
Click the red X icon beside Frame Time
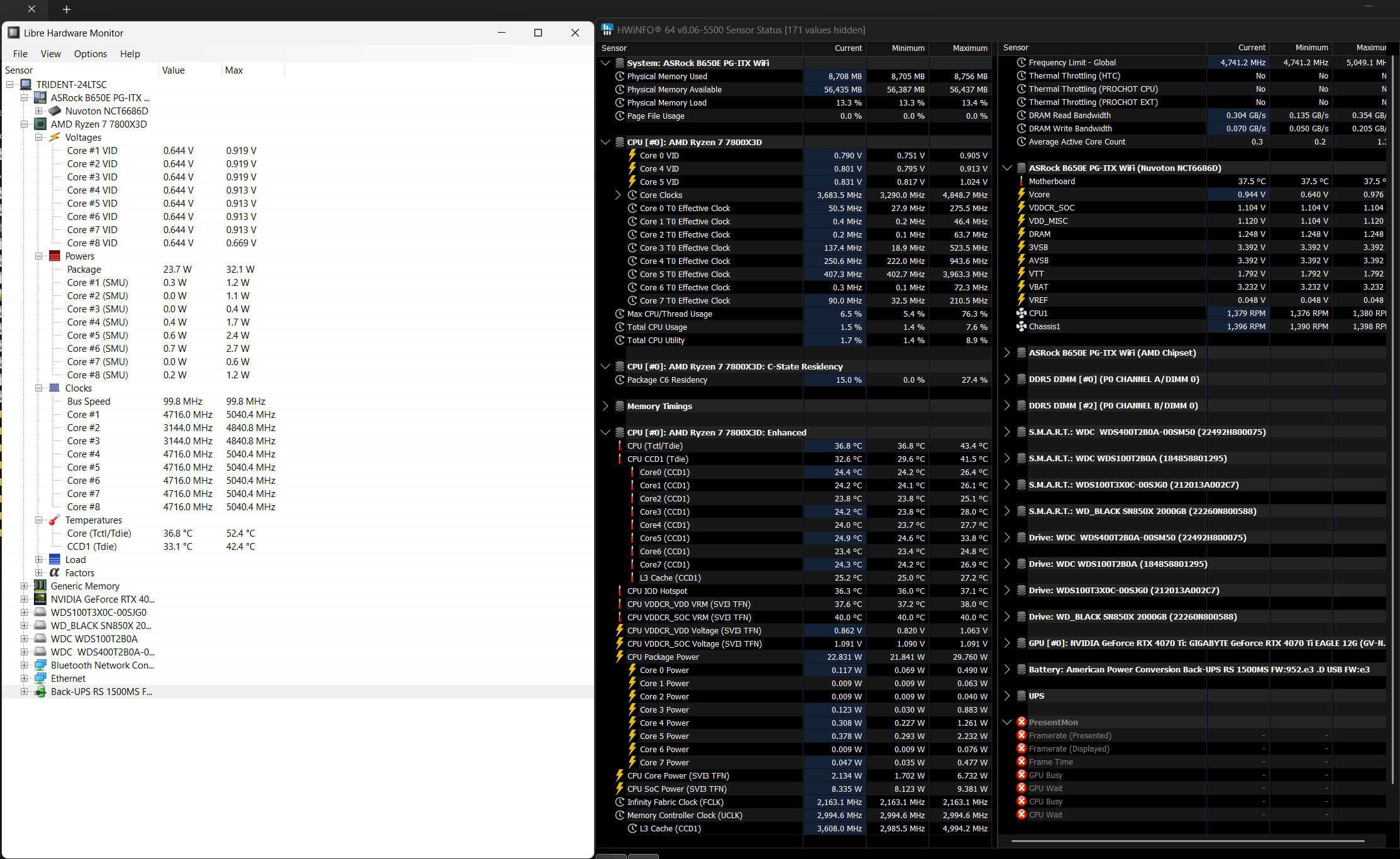(x=1022, y=762)
